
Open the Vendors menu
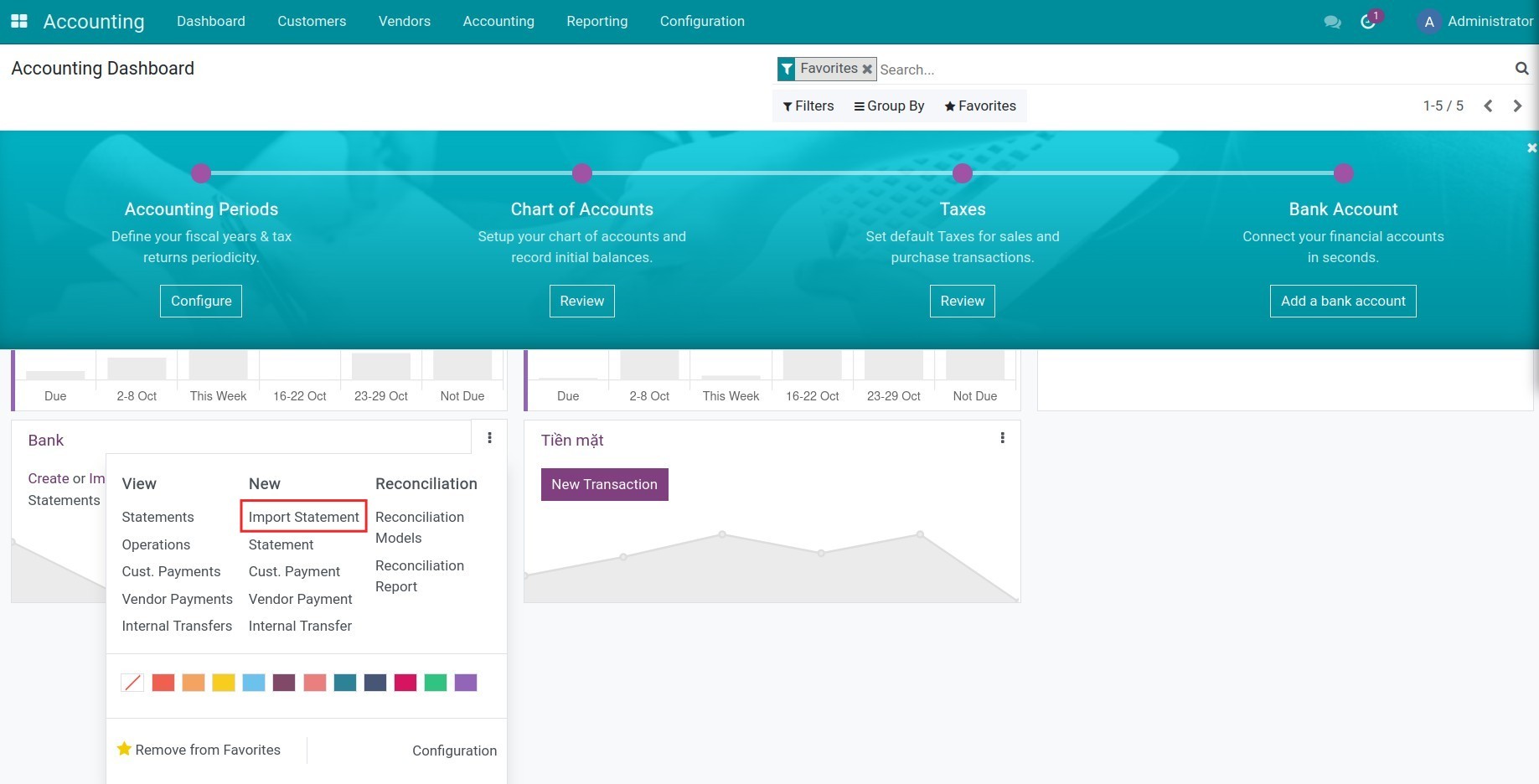click(x=404, y=21)
